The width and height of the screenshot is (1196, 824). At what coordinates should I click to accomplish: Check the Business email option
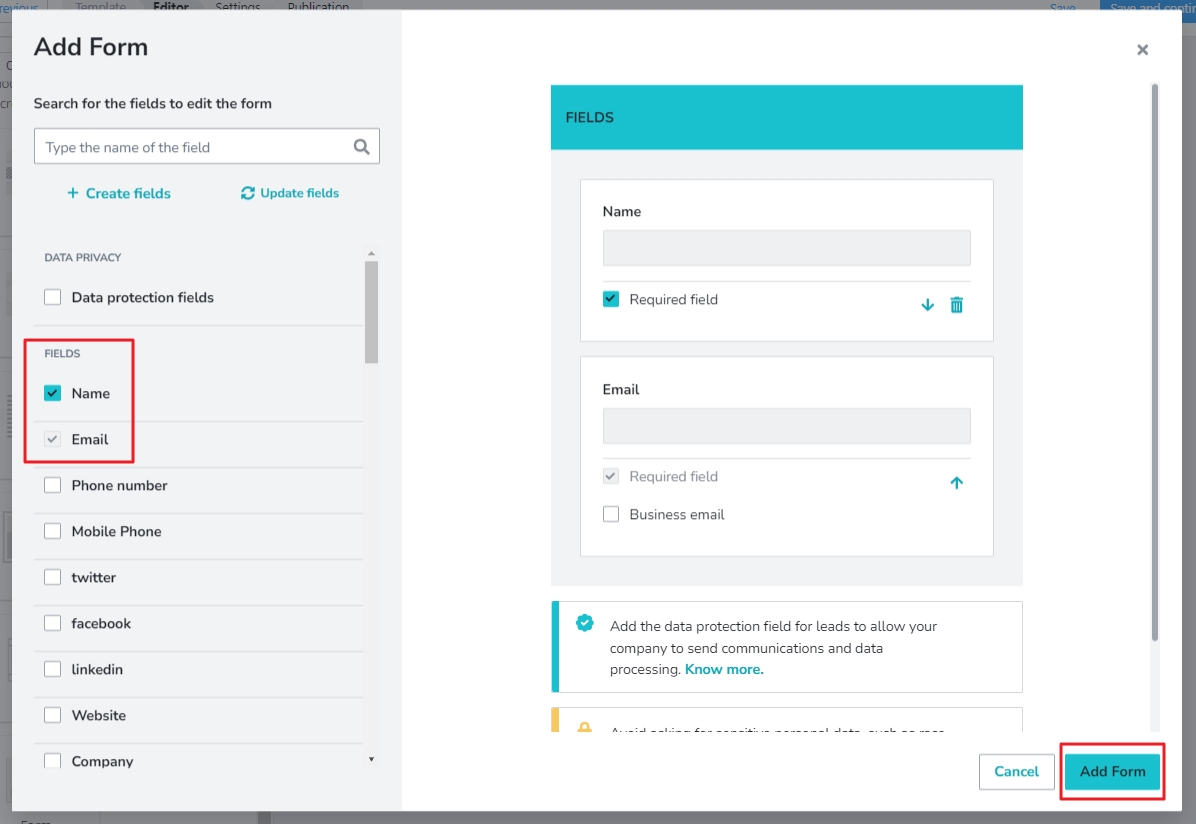(x=610, y=514)
